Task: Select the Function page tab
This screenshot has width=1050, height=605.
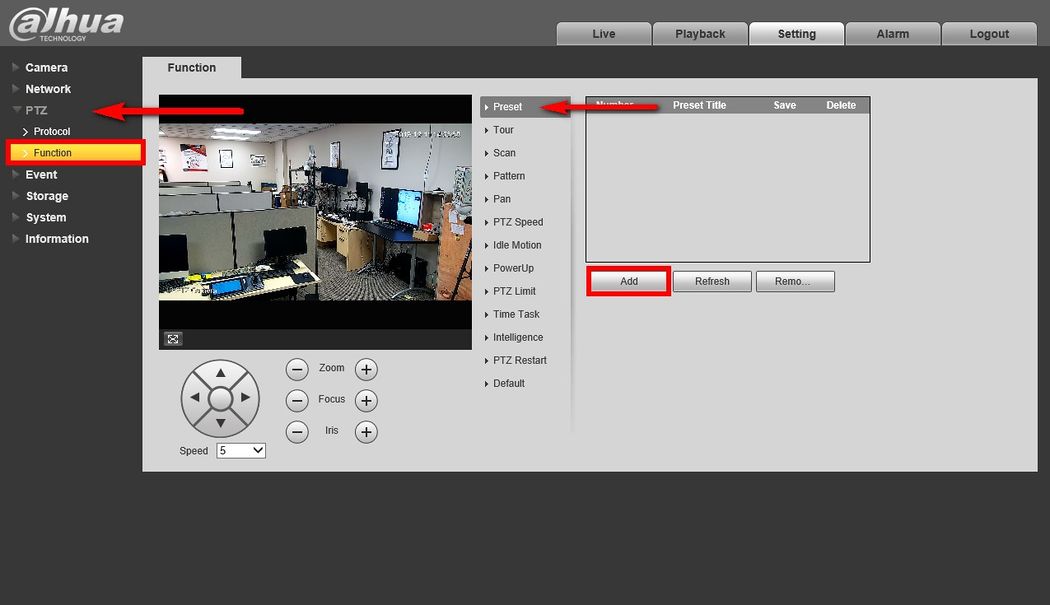Action: 192,68
